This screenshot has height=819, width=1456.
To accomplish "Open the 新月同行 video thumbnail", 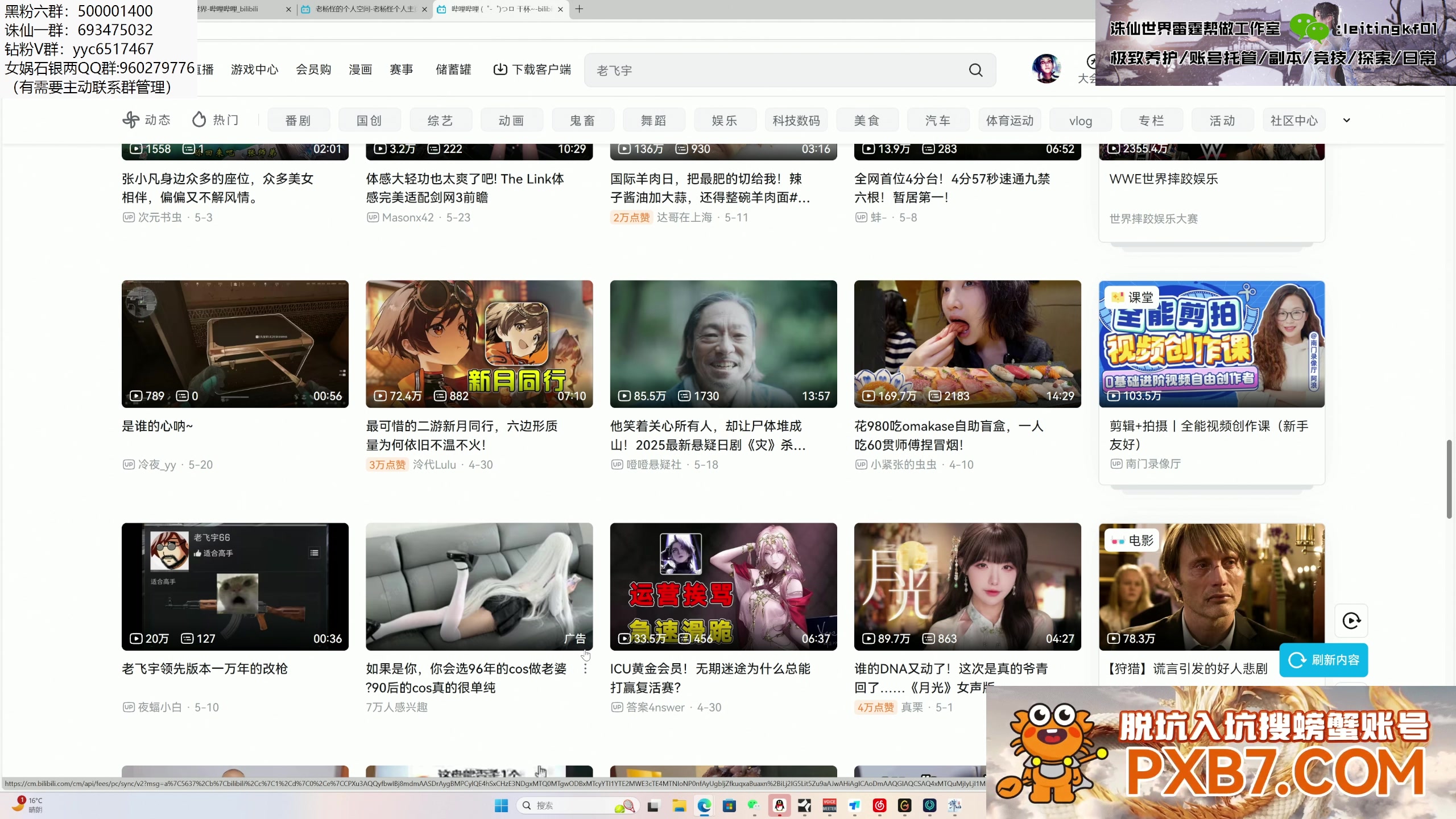I will [479, 344].
